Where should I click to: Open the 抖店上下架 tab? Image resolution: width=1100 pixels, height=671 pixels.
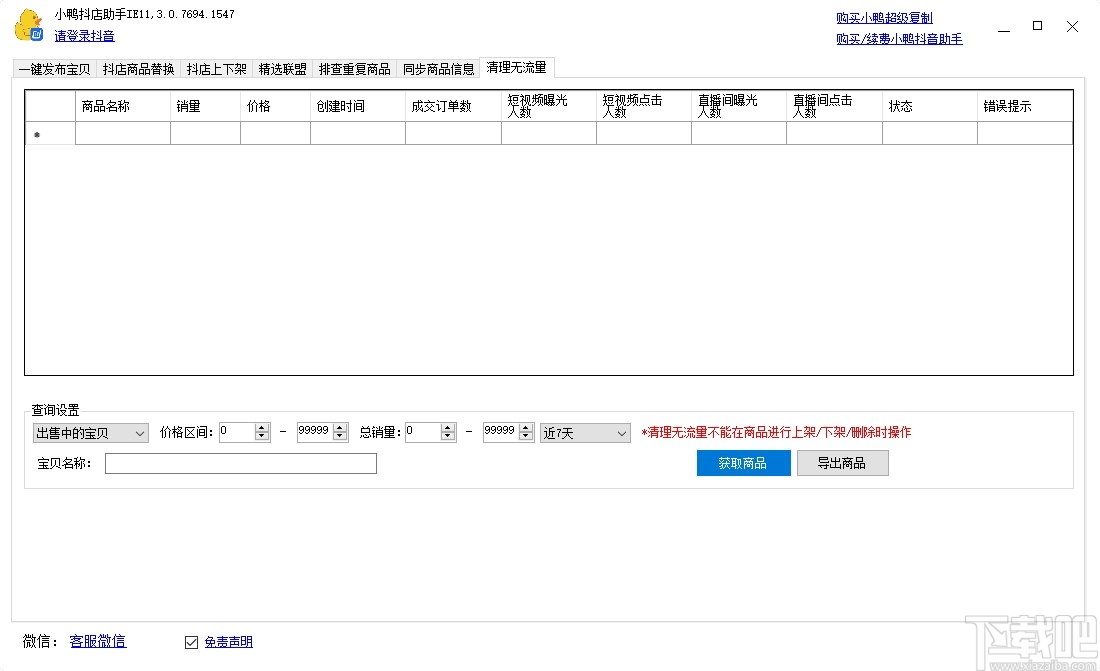(x=216, y=69)
